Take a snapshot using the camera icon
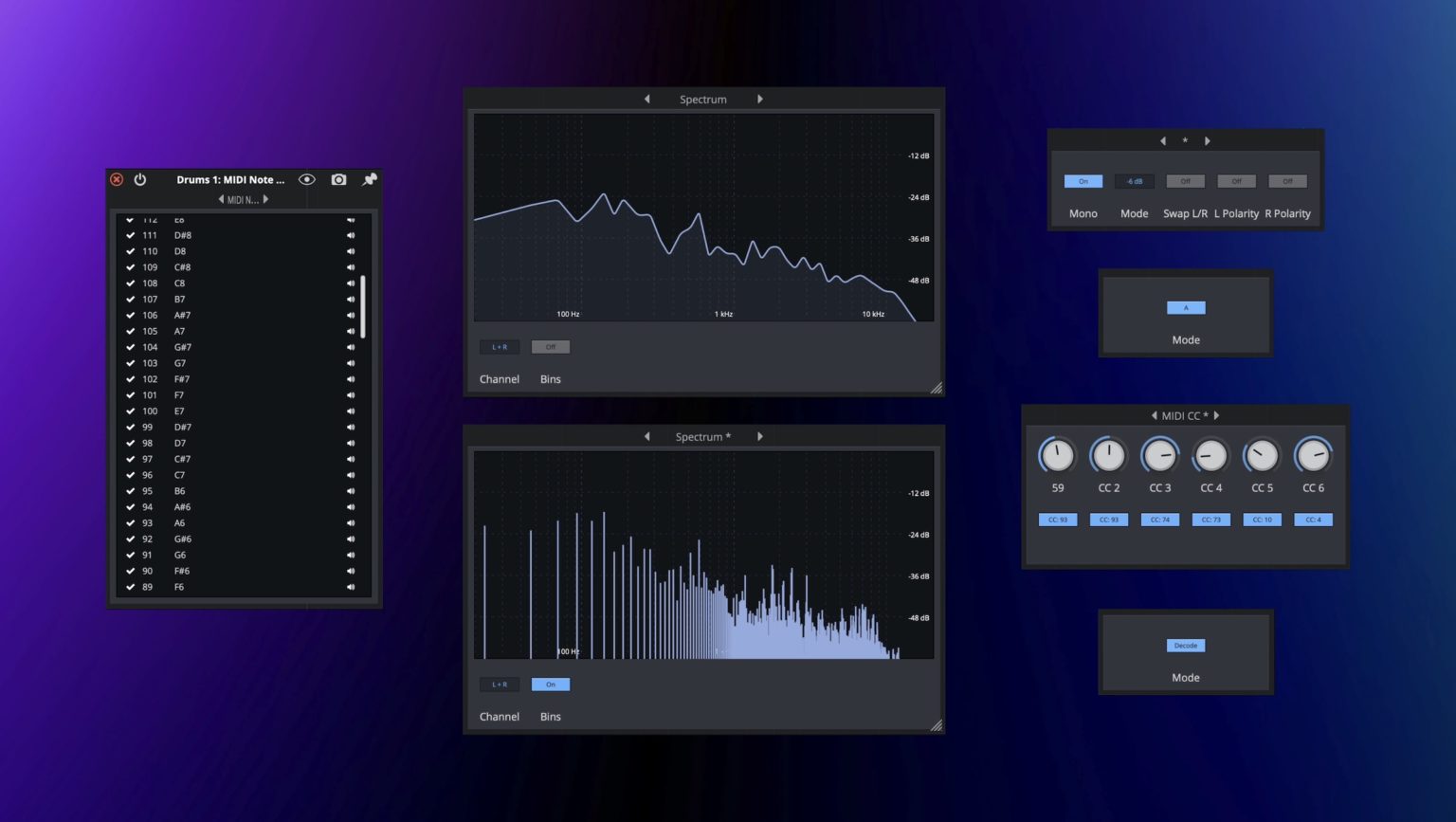Image resolution: width=1456 pixels, height=822 pixels. pyautogui.click(x=338, y=179)
